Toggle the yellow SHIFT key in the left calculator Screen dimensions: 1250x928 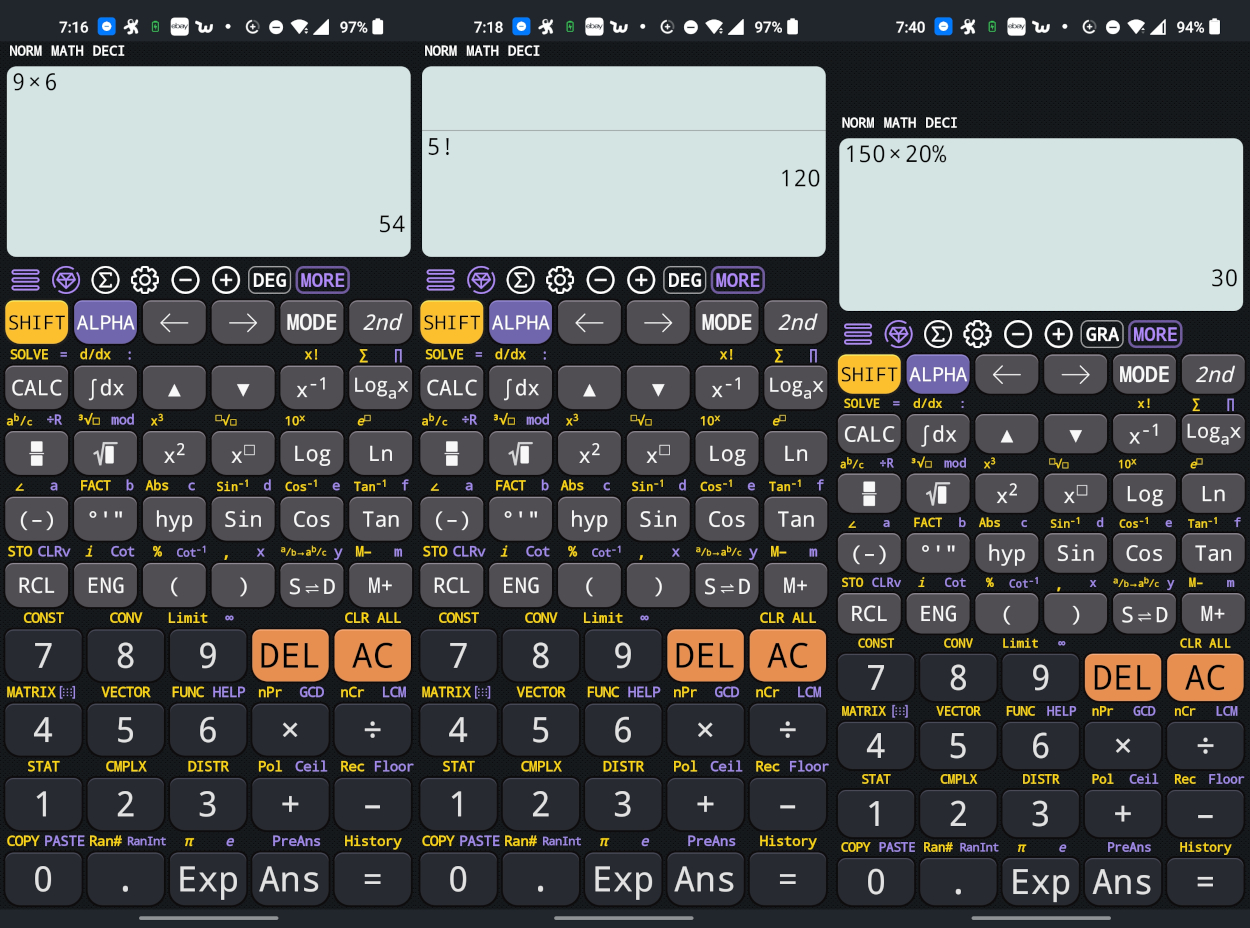pos(37,322)
